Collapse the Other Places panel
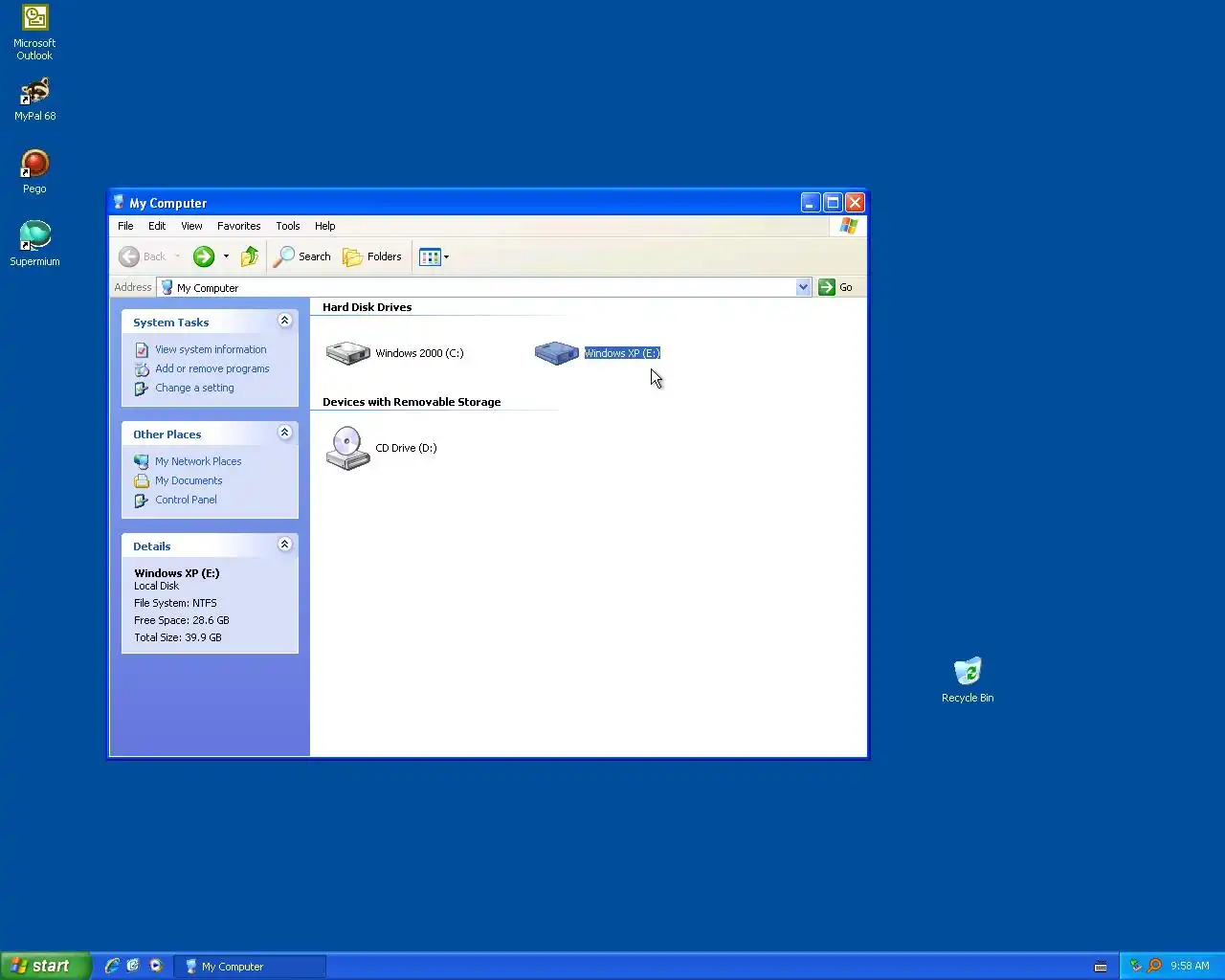Viewport: 1225px width, 980px height. 284,433
